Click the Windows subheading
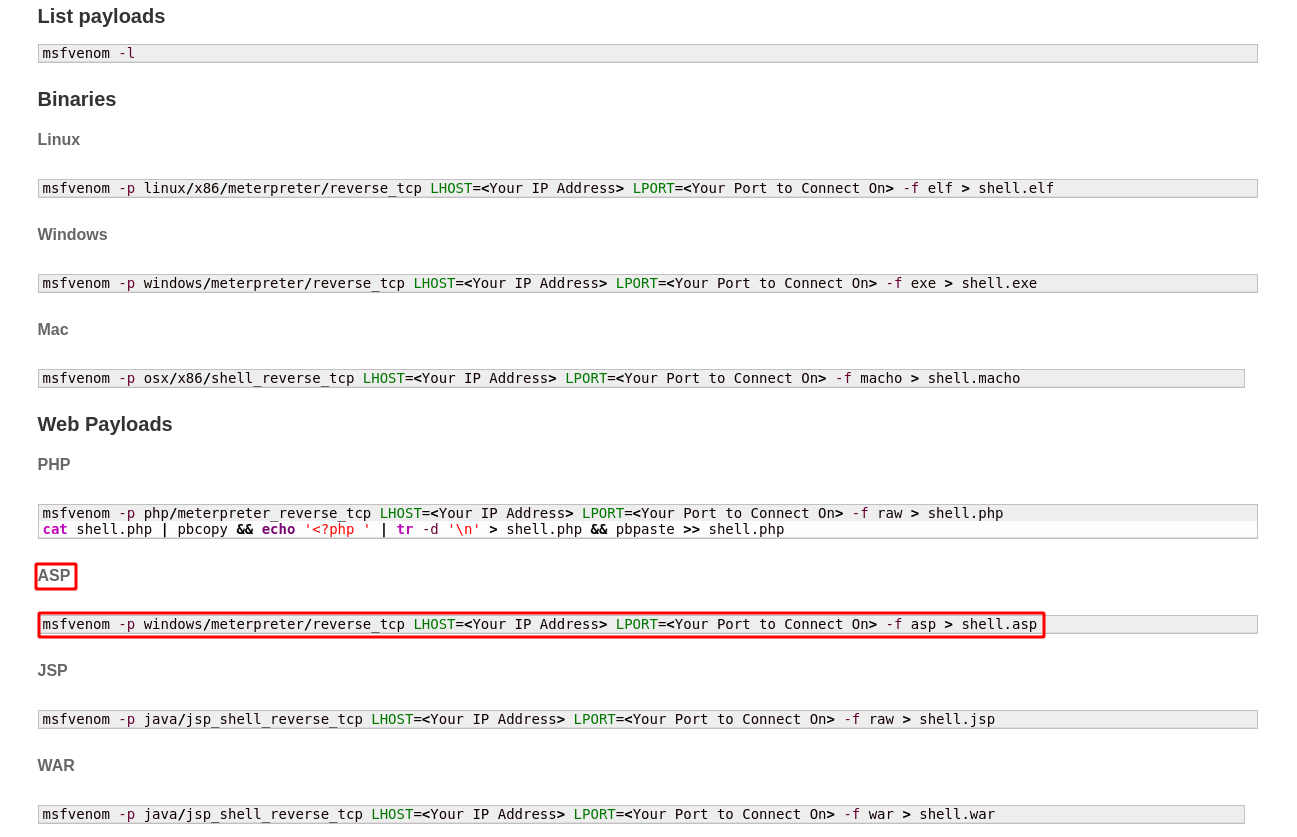 [x=72, y=235]
